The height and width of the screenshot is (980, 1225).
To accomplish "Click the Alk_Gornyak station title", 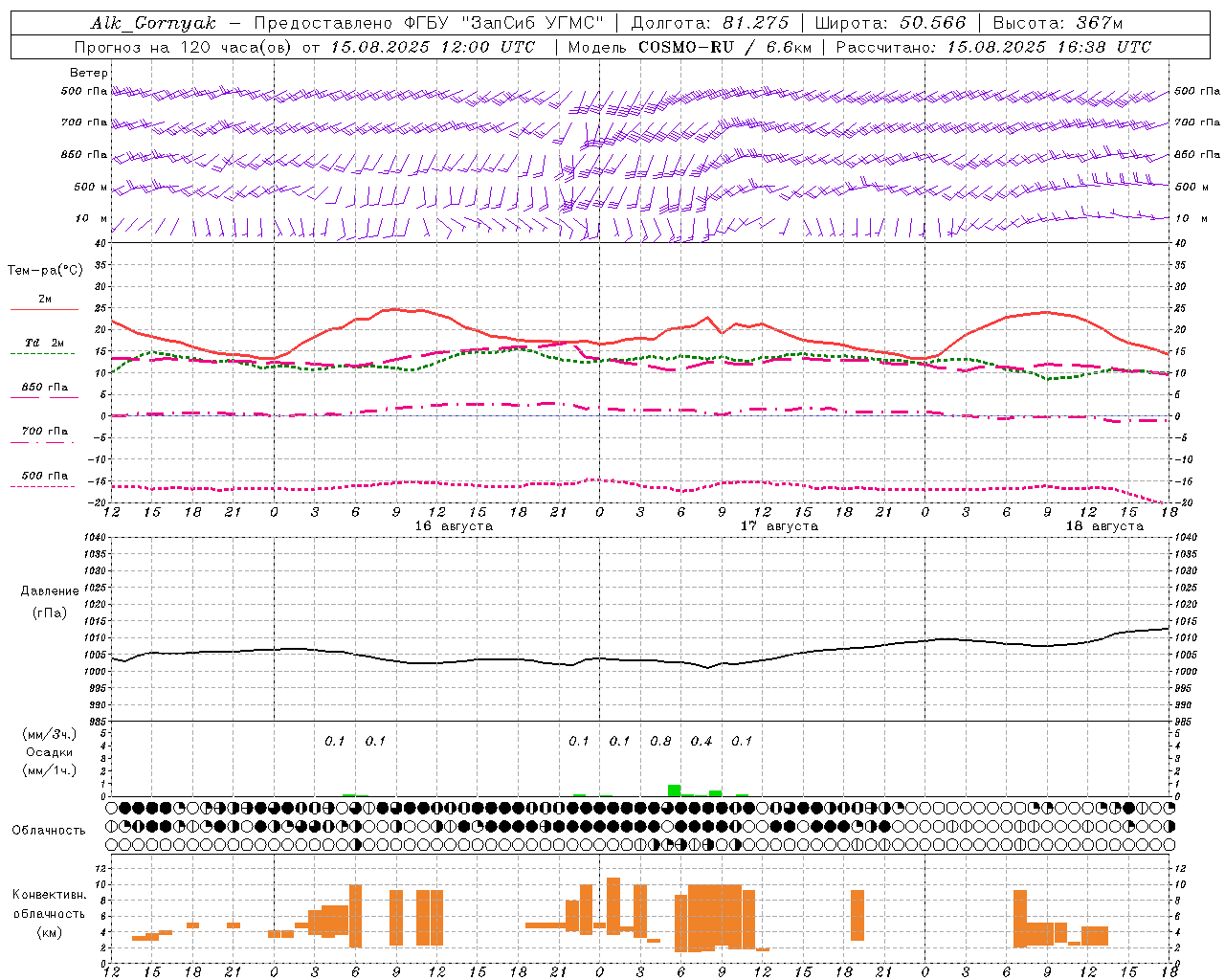I will click(153, 23).
